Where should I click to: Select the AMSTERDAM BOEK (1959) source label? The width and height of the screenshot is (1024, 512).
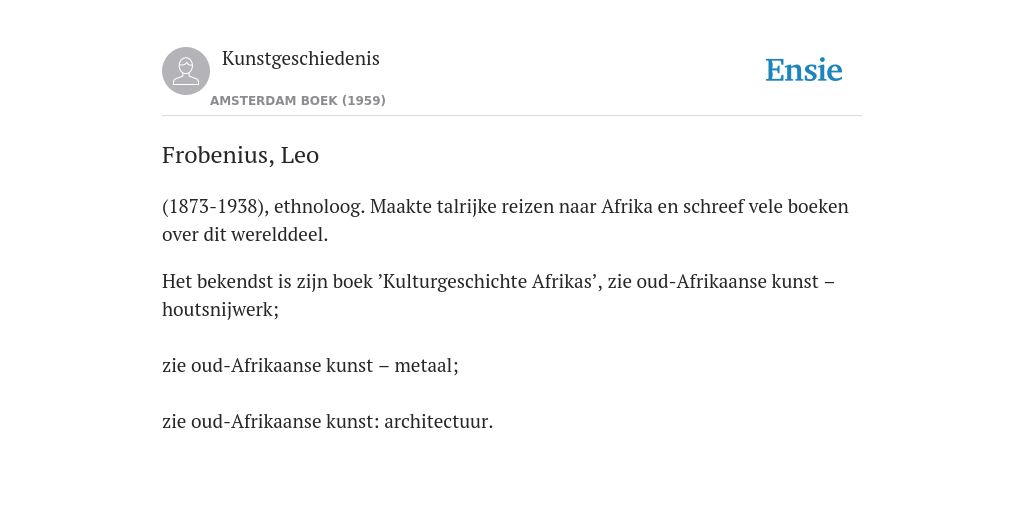coord(298,101)
